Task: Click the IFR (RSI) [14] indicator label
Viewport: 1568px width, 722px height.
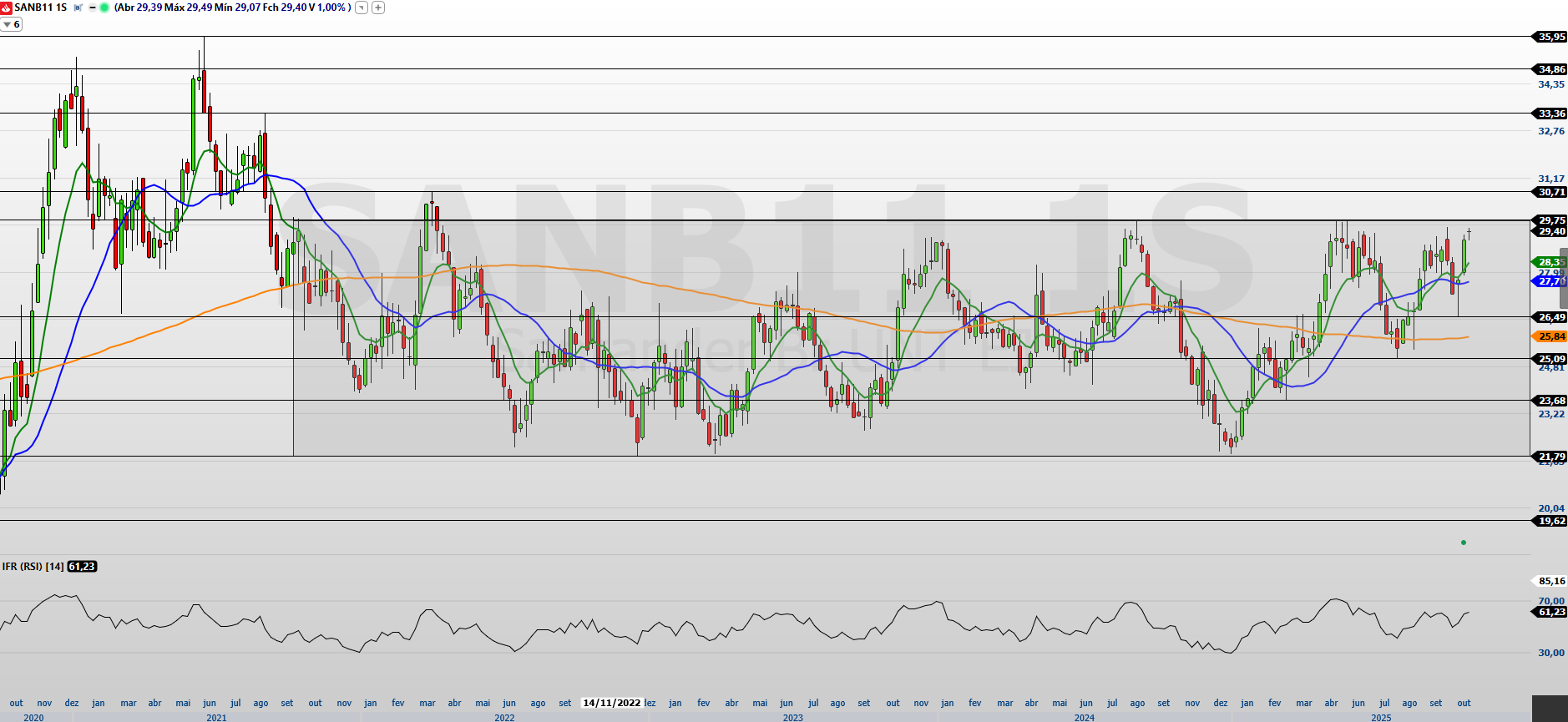Action: (x=33, y=567)
